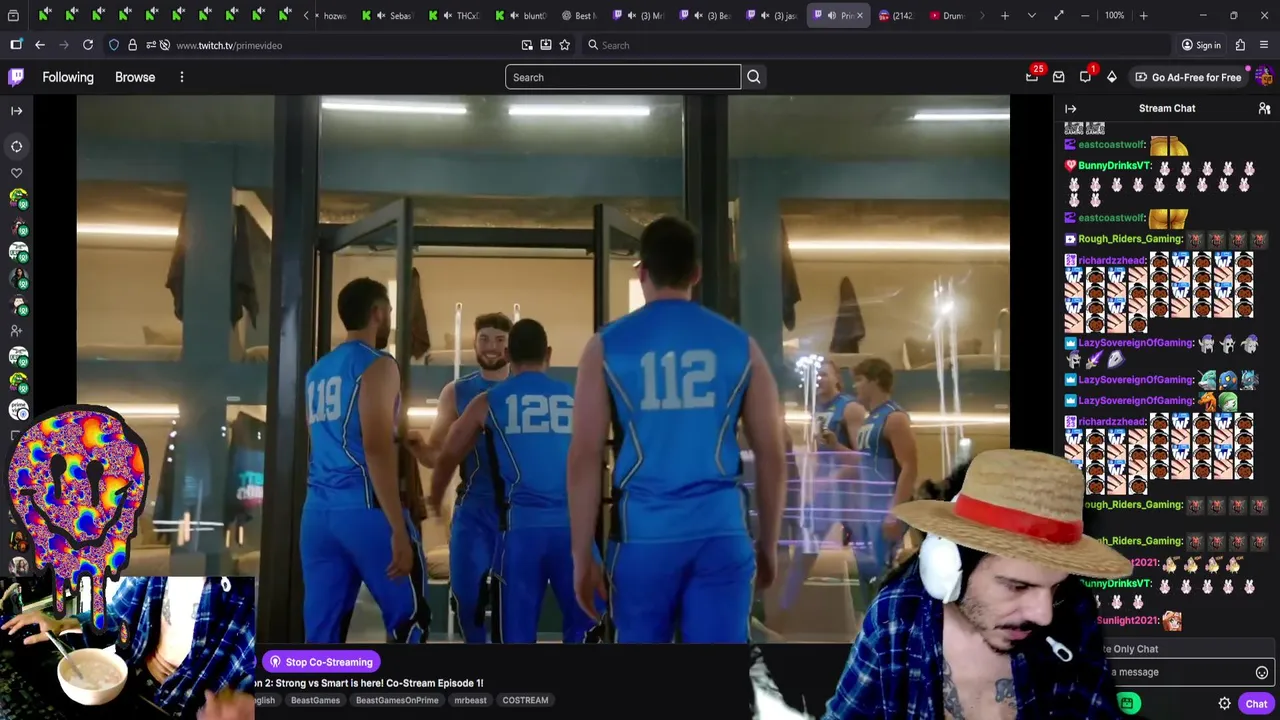Open the BeastGames tag

(x=315, y=700)
